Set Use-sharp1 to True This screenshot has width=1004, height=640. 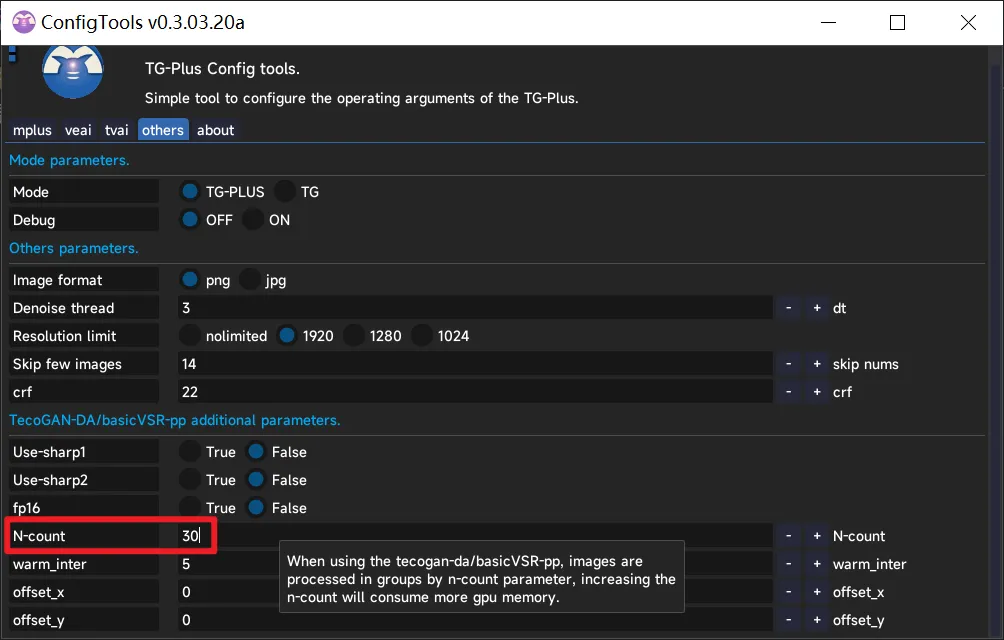click(x=190, y=452)
